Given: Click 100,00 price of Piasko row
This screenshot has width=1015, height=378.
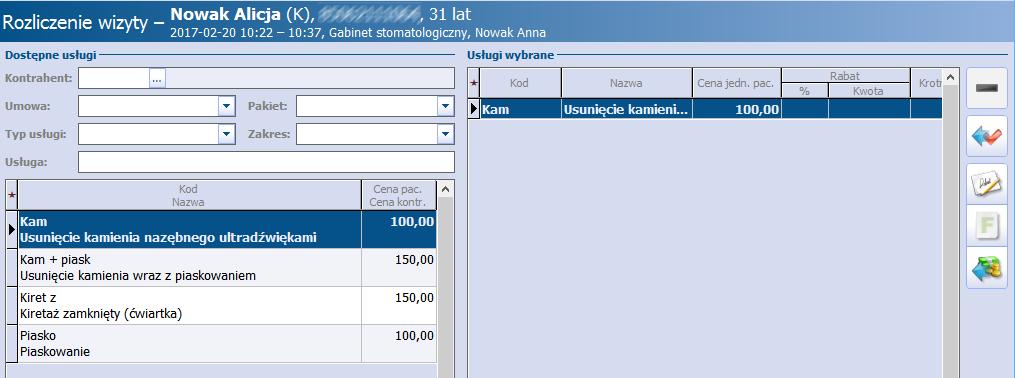Looking at the screenshot, I should 414,336.
